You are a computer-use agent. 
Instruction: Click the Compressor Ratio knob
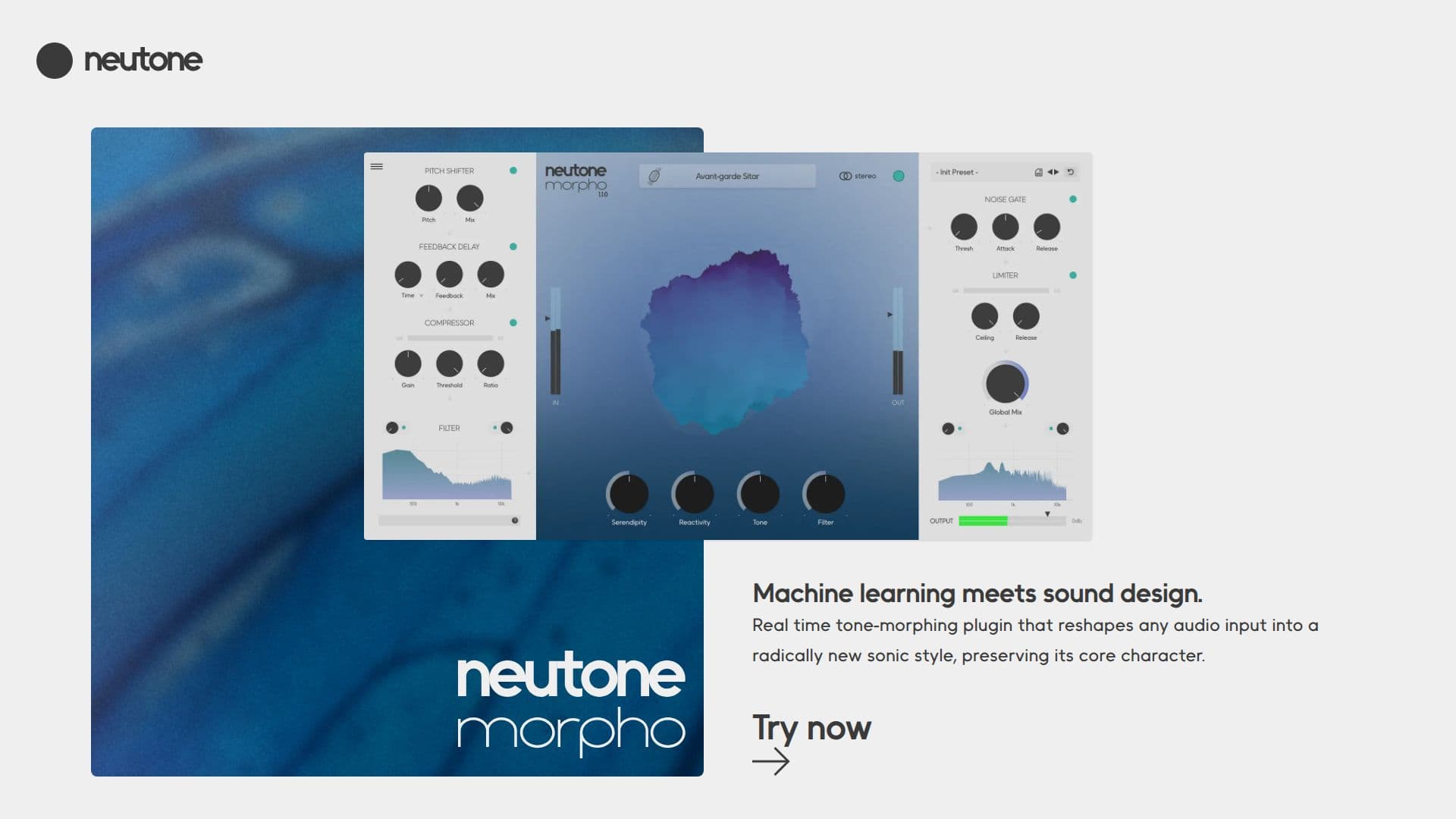[x=491, y=364]
